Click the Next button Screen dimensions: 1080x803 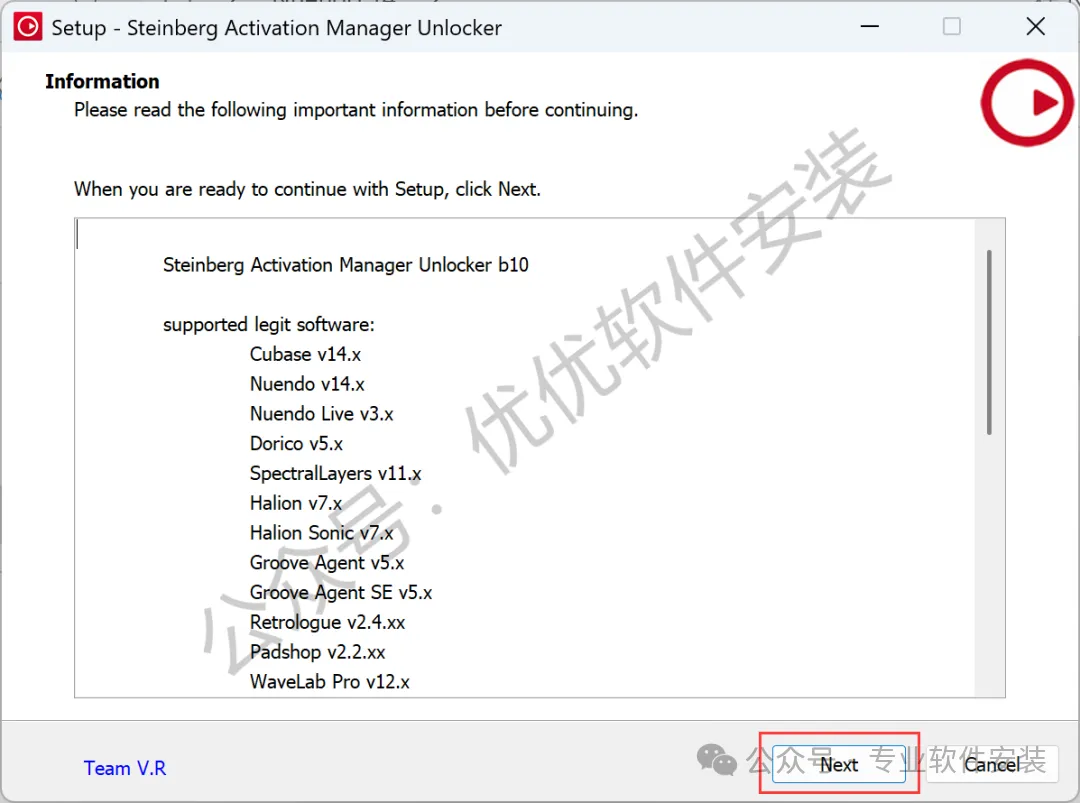pyautogui.click(x=838, y=764)
